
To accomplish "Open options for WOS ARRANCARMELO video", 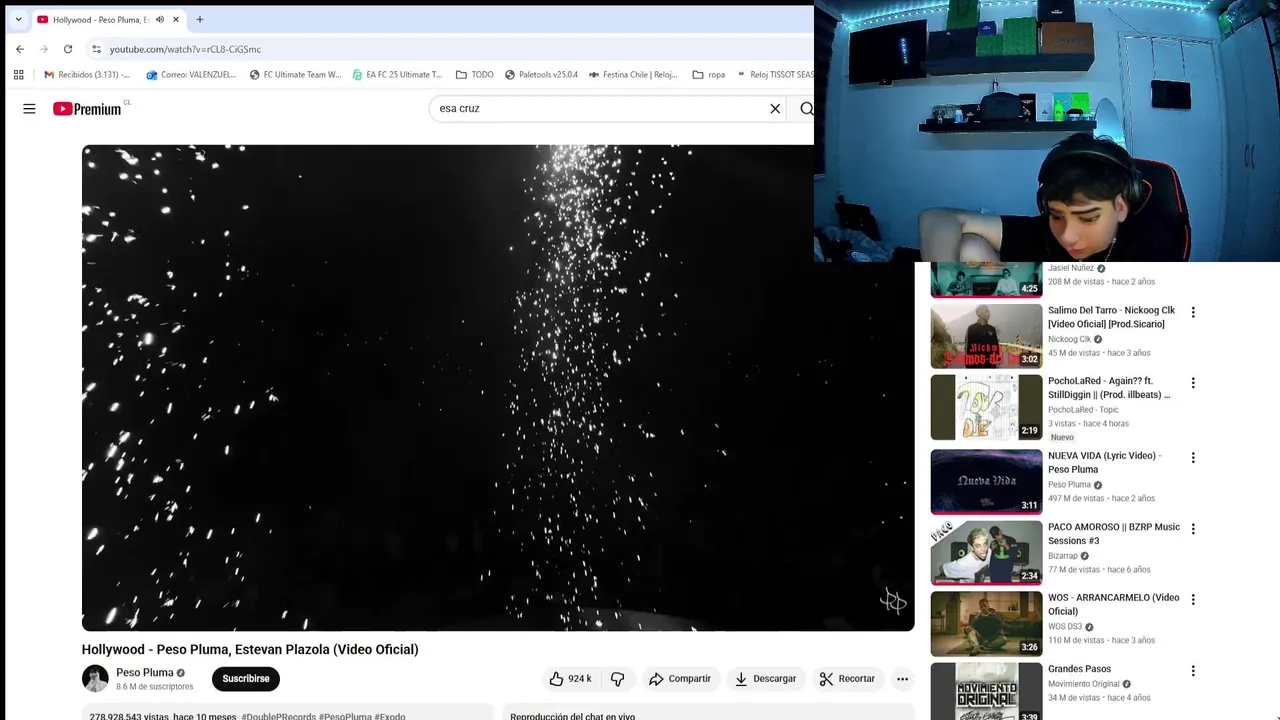I will click(x=1192, y=600).
